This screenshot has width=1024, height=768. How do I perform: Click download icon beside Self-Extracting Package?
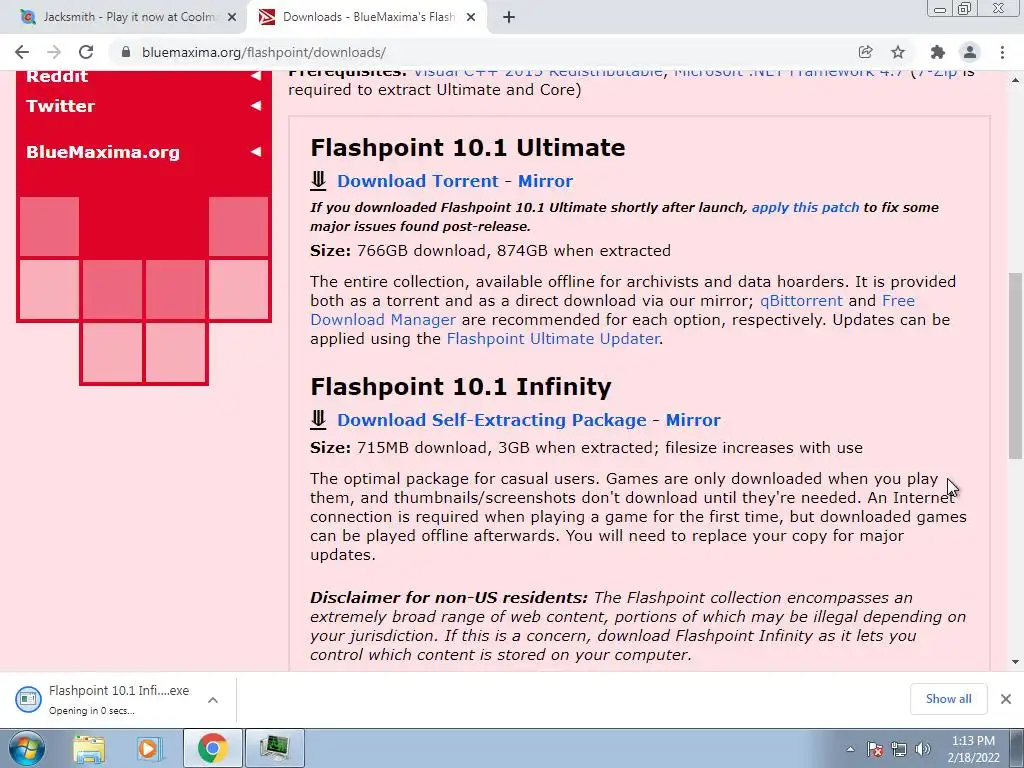(x=318, y=419)
